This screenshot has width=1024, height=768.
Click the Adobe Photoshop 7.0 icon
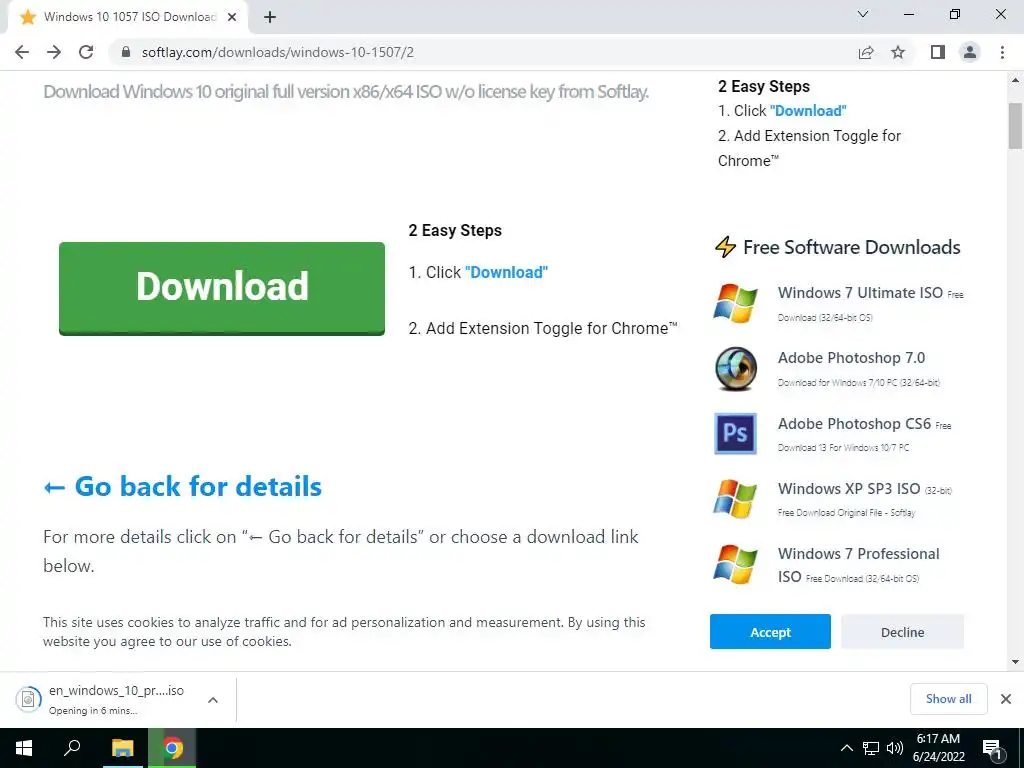tap(735, 368)
